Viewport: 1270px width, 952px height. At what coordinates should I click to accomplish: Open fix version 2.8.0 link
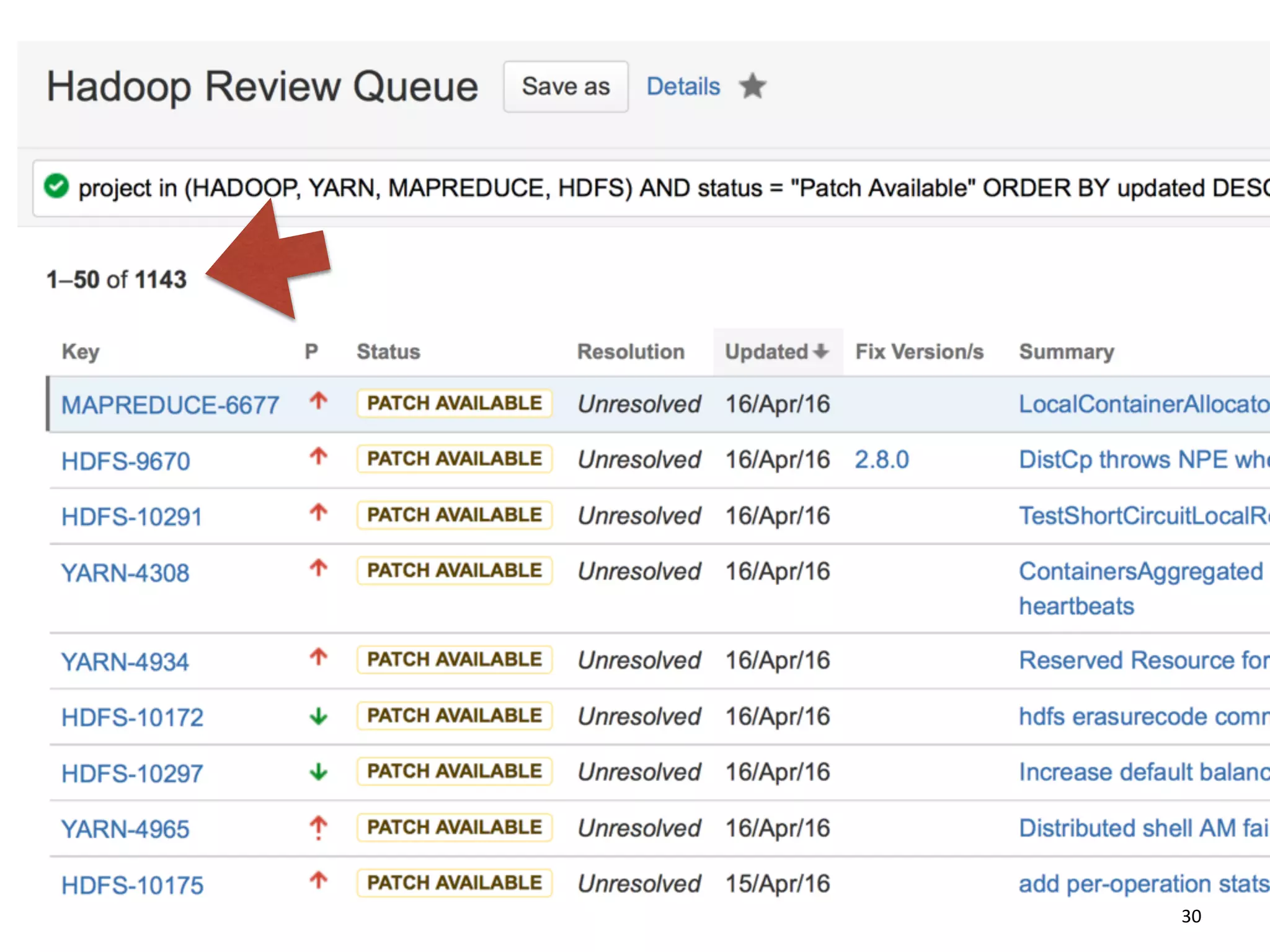pyautogui.click(x=881, y=460)
